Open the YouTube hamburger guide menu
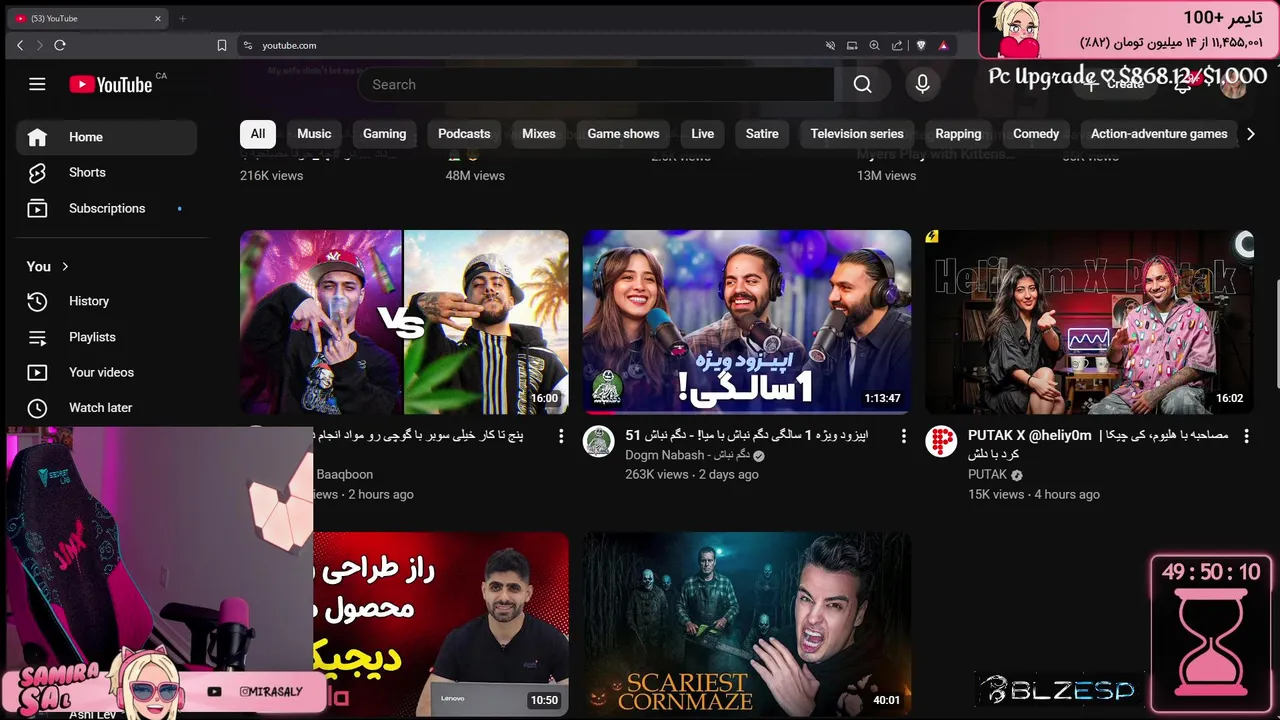The height and width of the screenshot is (720, 1280). [37, 84]
